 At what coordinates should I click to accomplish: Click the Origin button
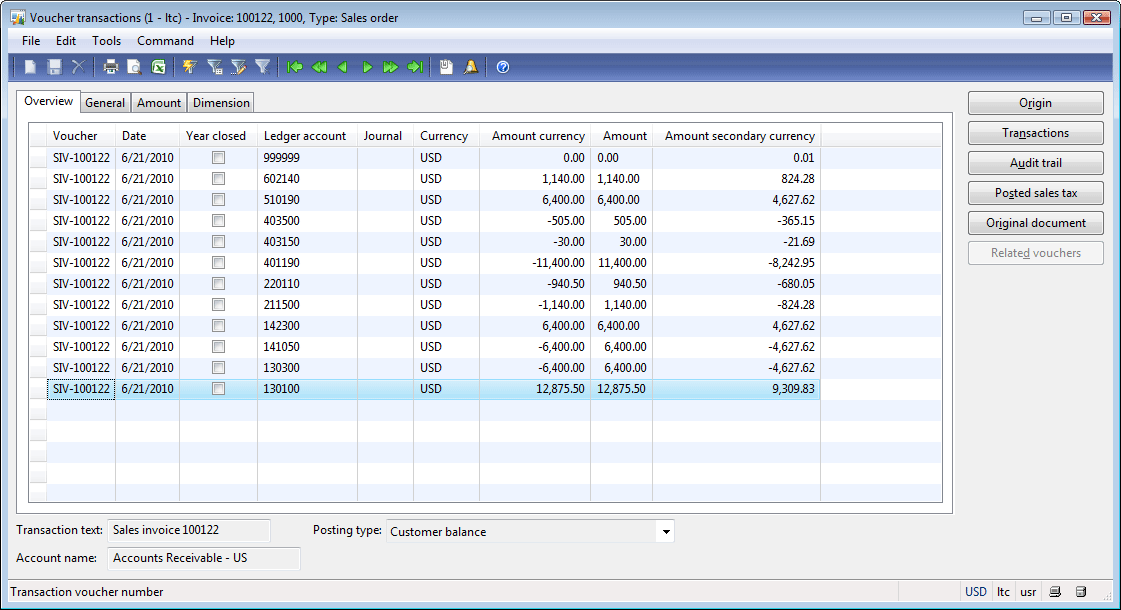pyautogui.click(x=1035, y=103)
